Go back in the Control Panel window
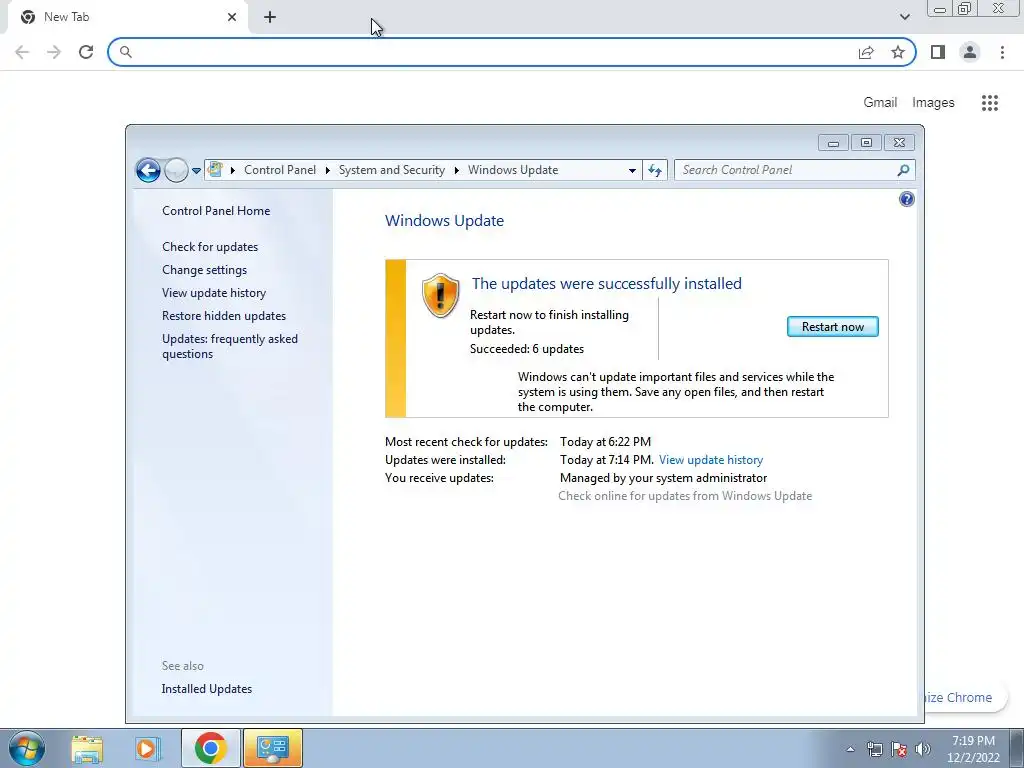 pos(148,170)
